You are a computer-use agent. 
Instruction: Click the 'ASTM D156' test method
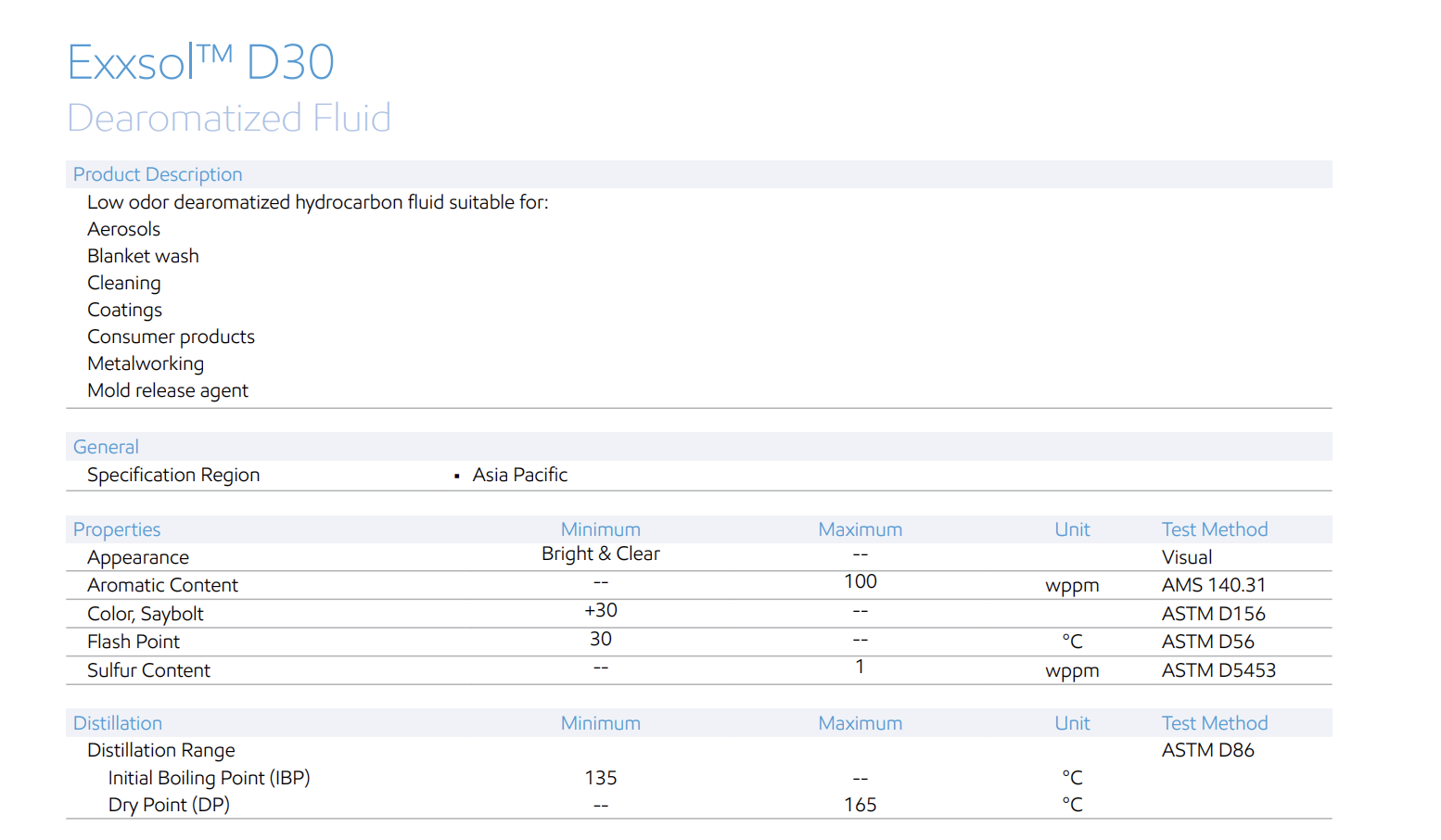coord(1214,614)
